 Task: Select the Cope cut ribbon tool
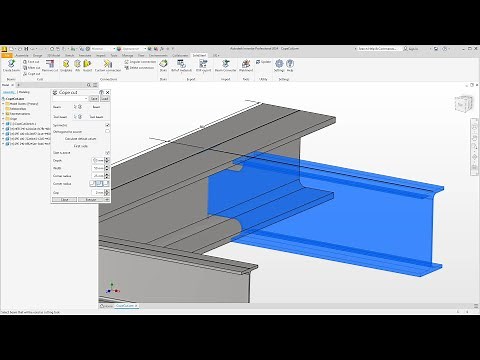32,74
